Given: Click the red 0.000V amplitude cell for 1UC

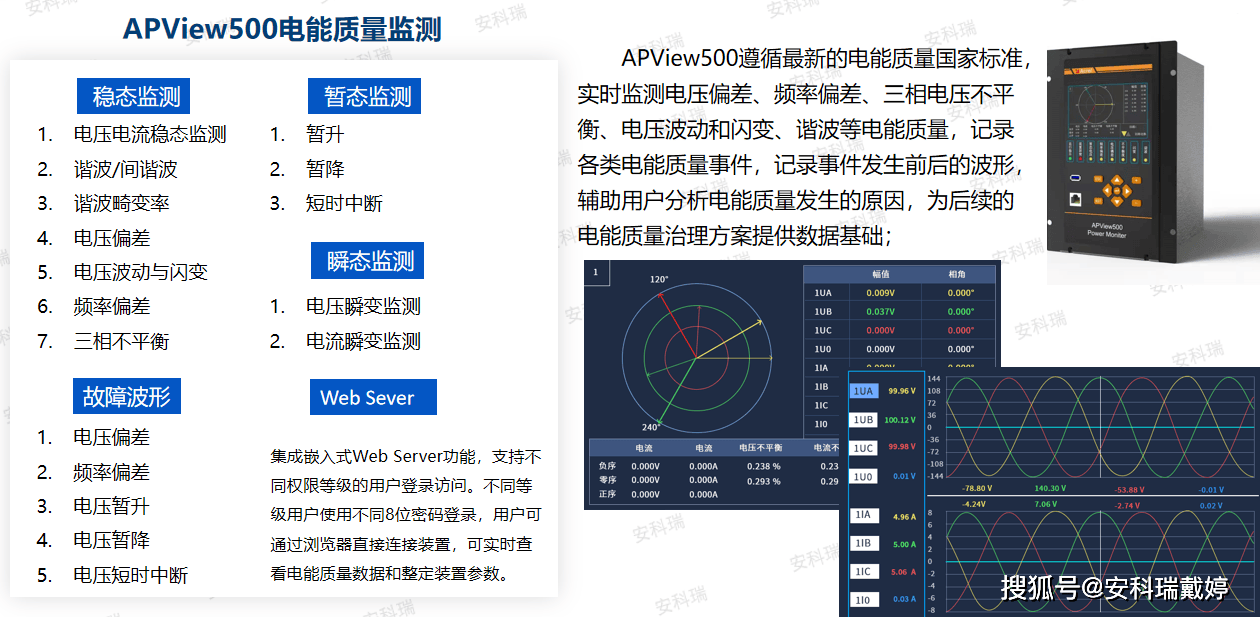Looking at the screenshot, I should pos(880,330).
